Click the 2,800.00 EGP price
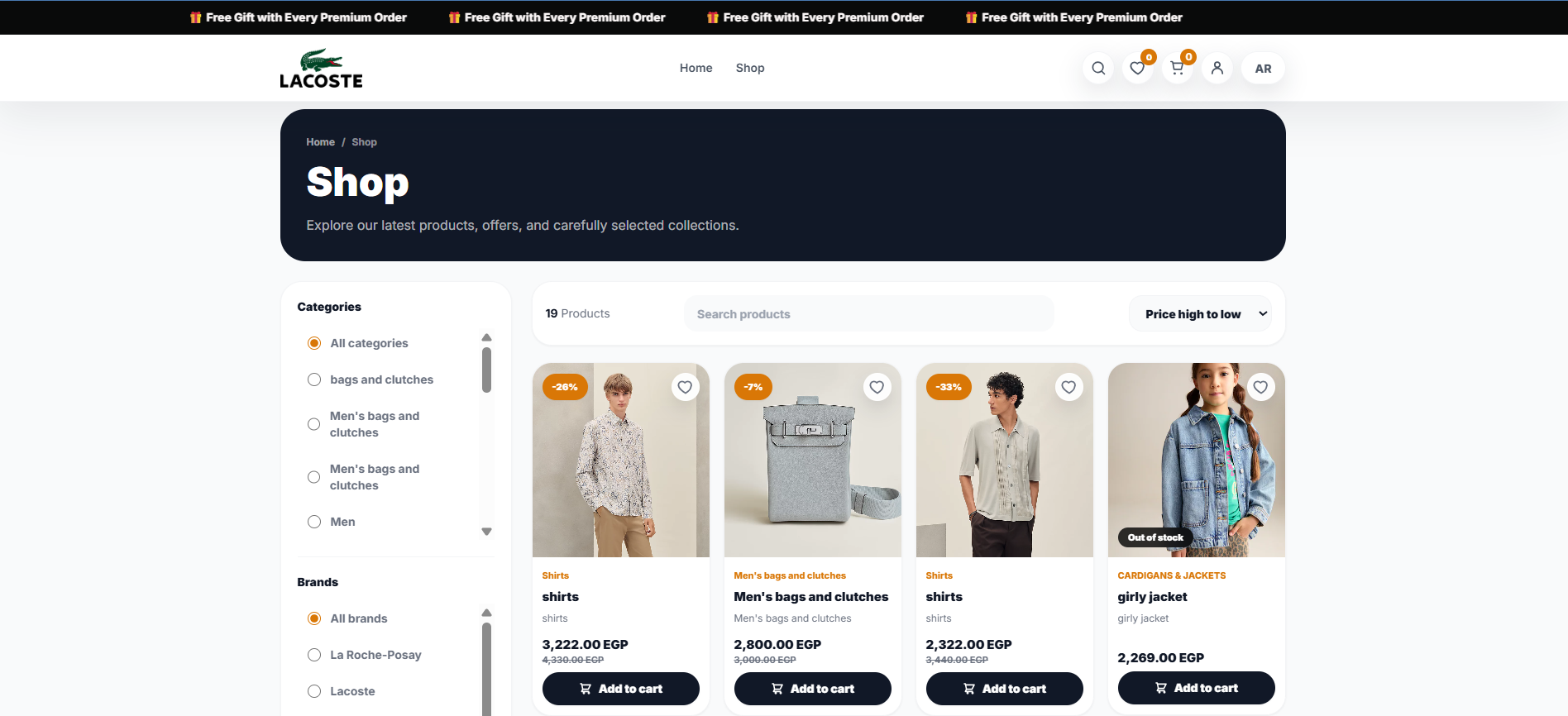1568x716 pixels. [777, 644]
